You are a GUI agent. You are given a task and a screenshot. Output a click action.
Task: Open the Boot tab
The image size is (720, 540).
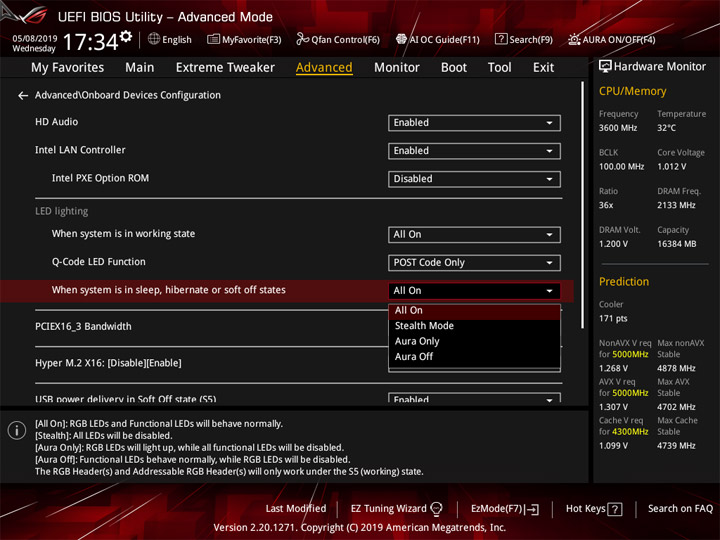click(x=454, y=68)
